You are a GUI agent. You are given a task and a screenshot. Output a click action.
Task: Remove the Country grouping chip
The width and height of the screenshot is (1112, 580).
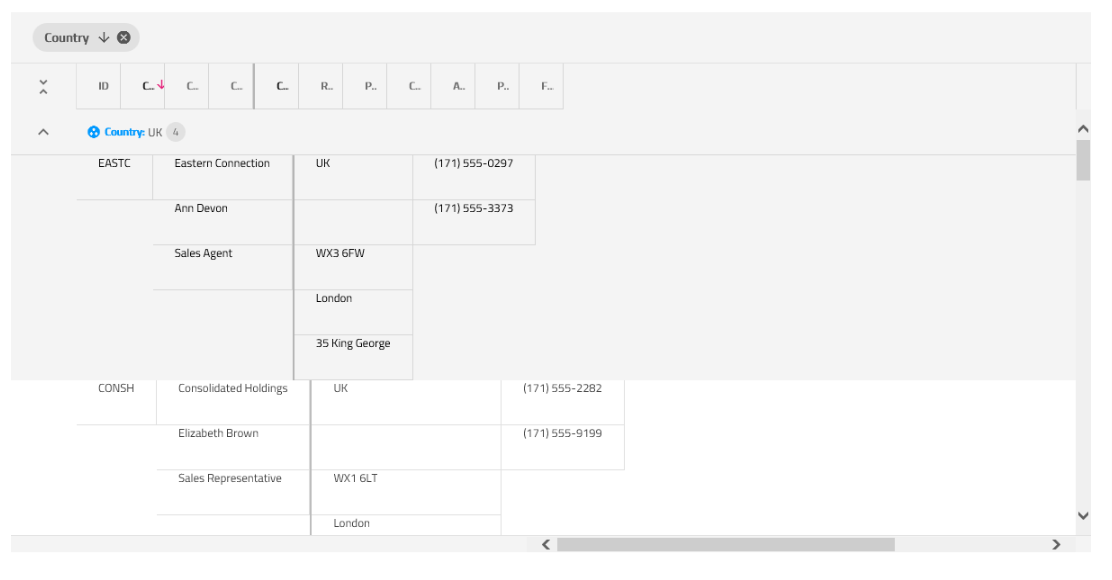pyautogui.click(x=123, y=38)
